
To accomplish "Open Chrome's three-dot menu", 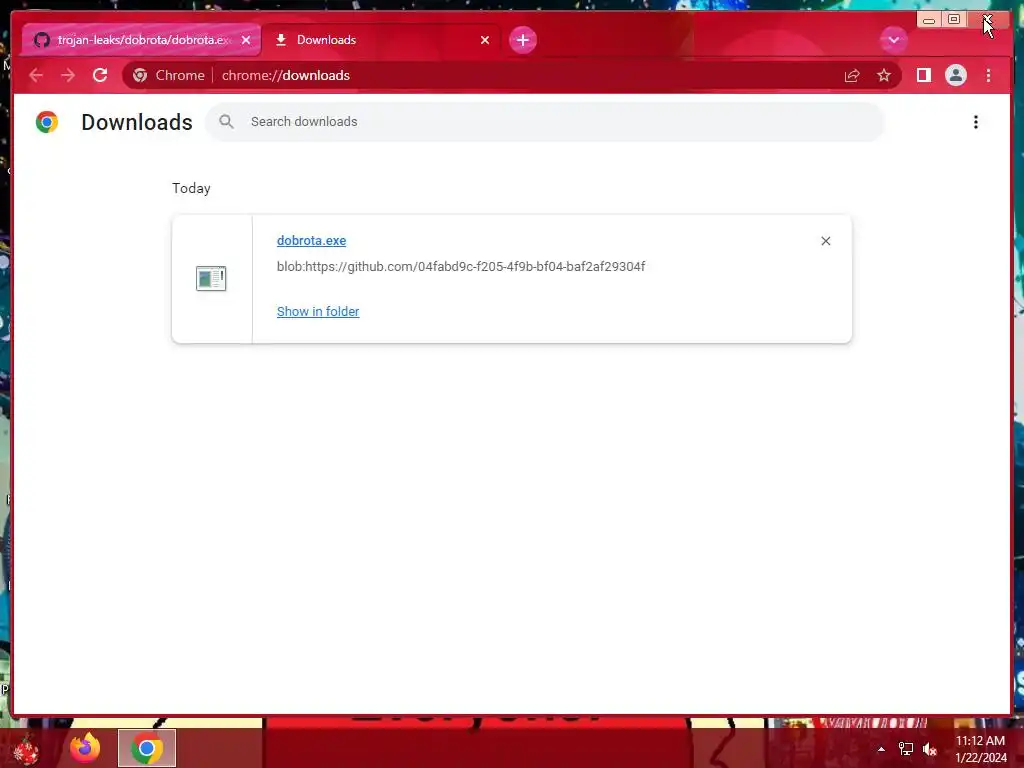I will [988, 75].
